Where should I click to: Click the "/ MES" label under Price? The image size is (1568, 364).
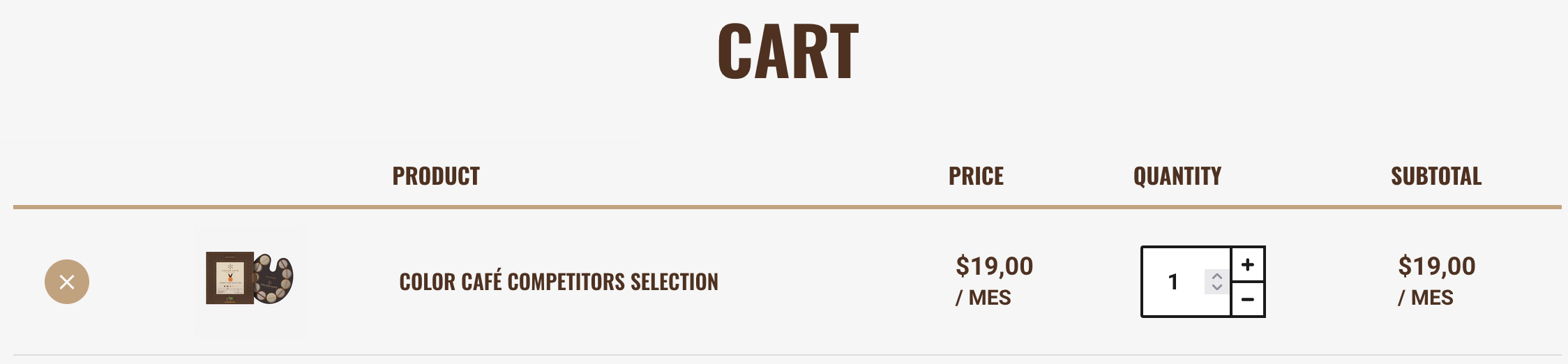(x=983, y=298)
